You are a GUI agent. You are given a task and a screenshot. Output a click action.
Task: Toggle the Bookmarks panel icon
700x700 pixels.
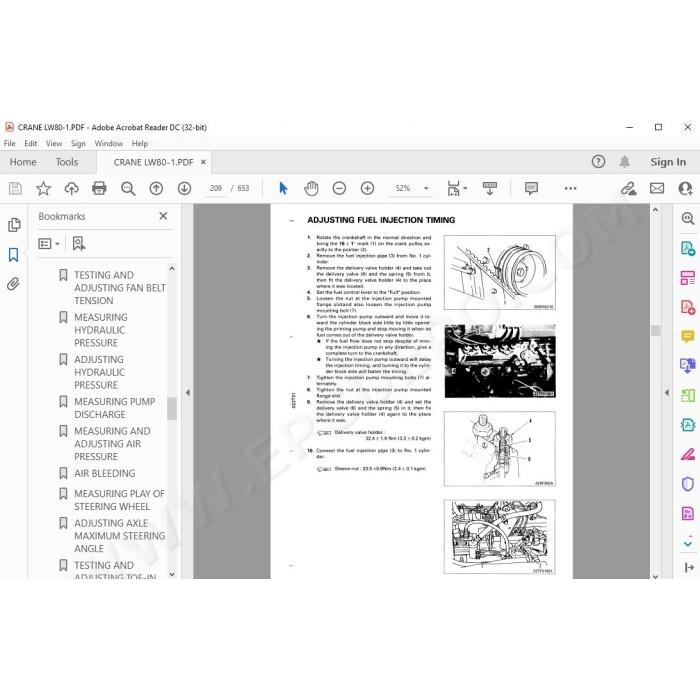pyautogui.click(x=13, y=255)
